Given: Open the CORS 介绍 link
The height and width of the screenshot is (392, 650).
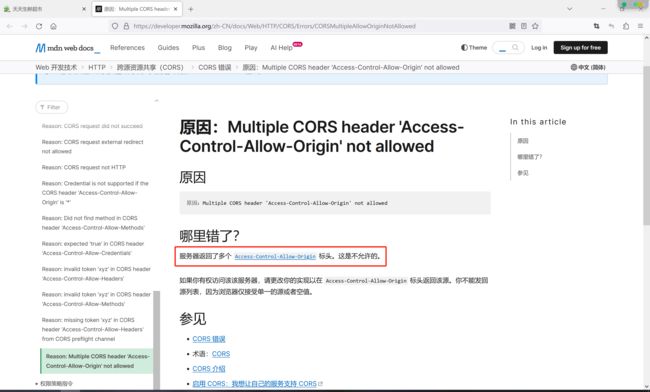Looking at the screenshot, I should [x=209, y=369].
